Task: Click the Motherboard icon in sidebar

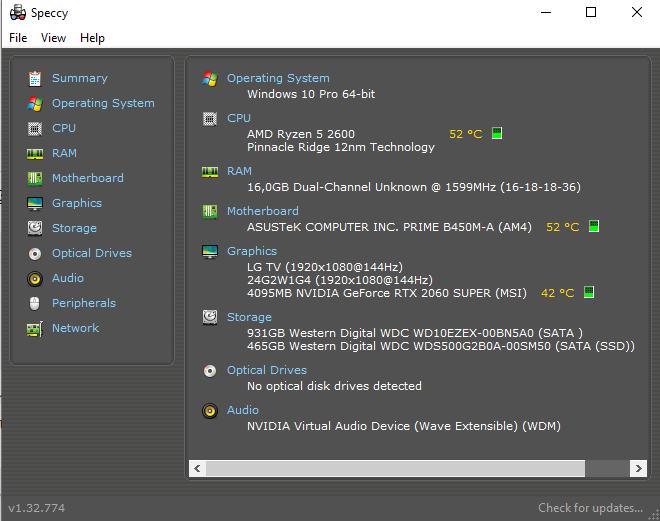Action: pyautogui.click(x=35, y=178)
